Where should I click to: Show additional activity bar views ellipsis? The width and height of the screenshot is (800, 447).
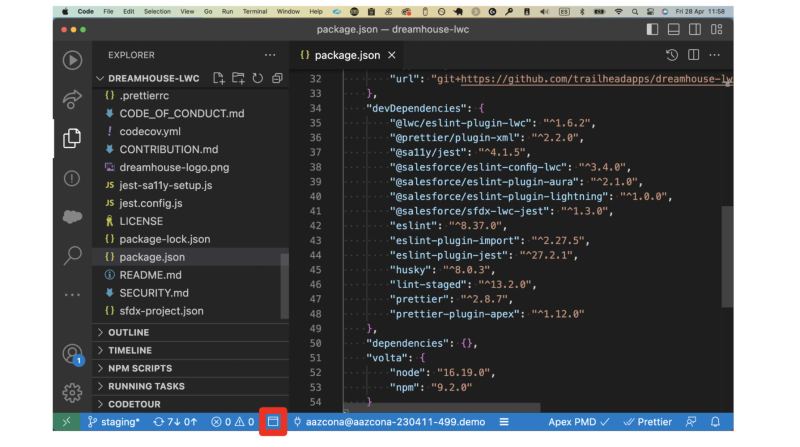pyautogui.click(x=72, y=294)
